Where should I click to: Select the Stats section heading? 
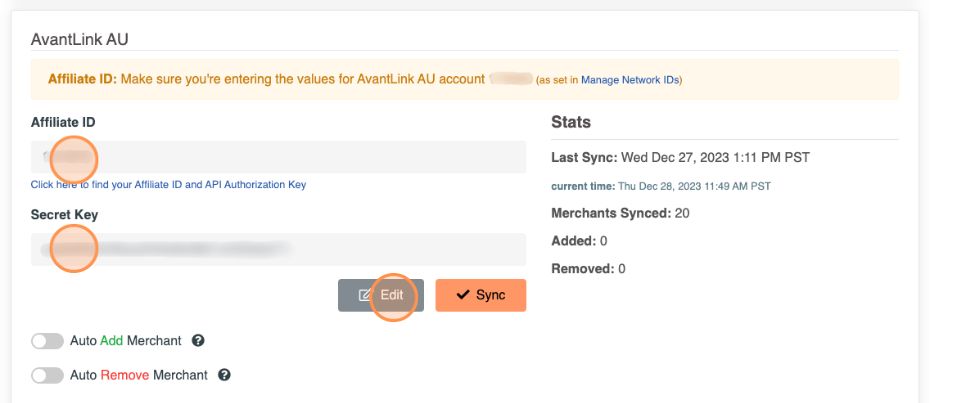point(571,122)
